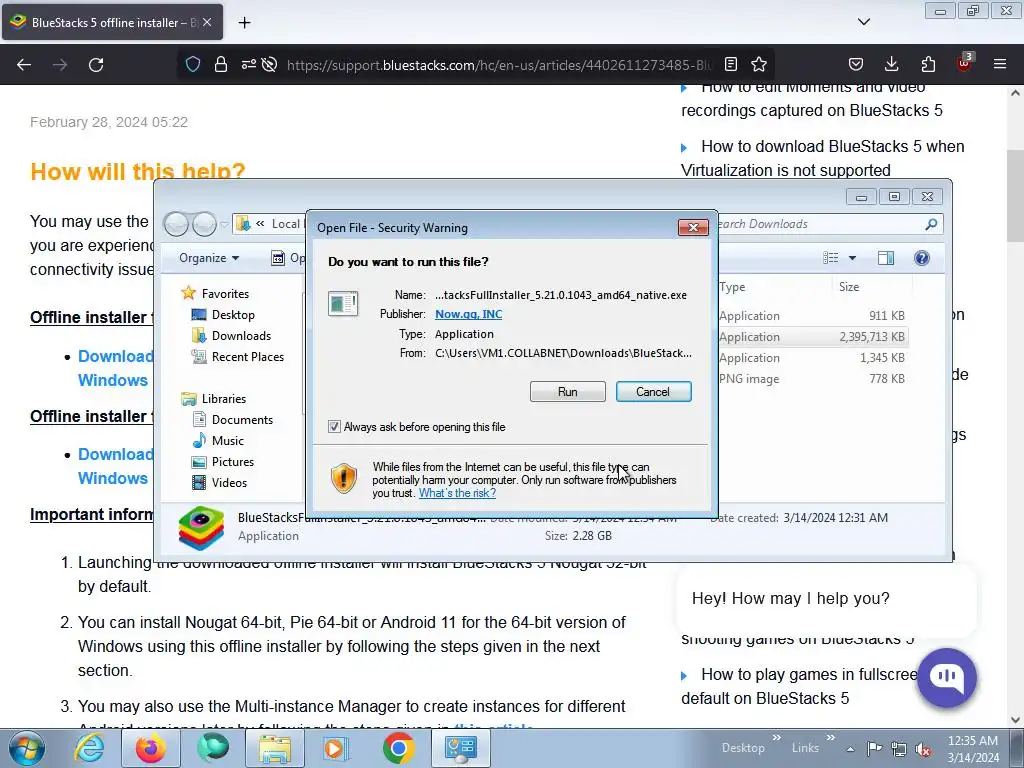The height and width of the screenshot is (768, 1024).
Task: Sort files by the Type column header
Action: click(775, 287)
